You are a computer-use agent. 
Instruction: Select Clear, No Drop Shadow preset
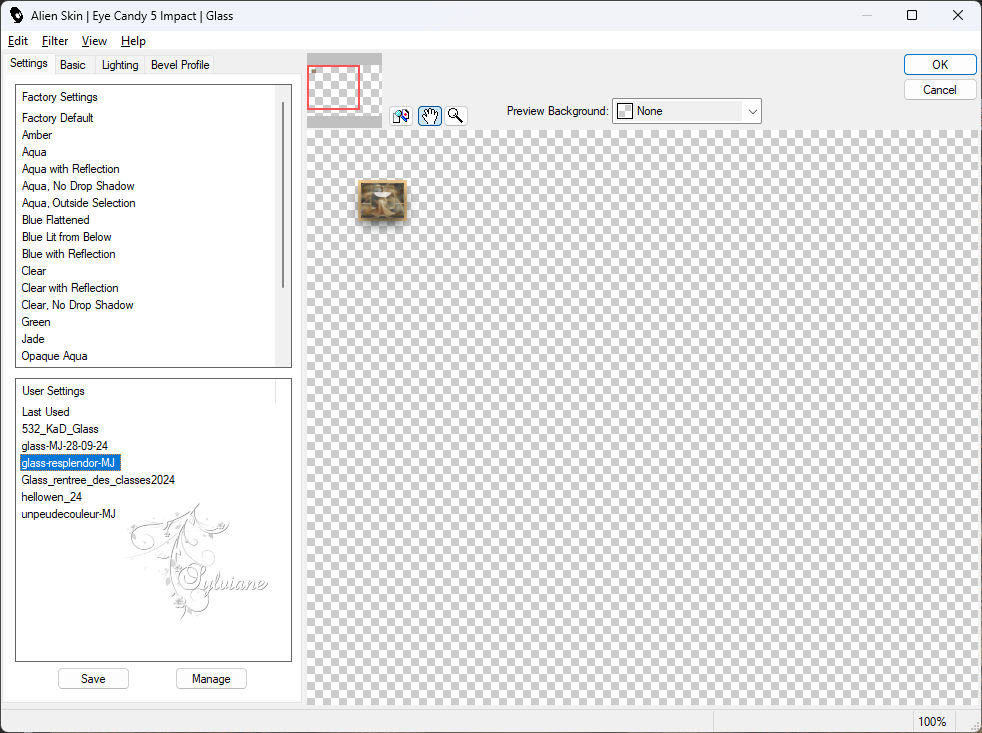pos(77,304)
